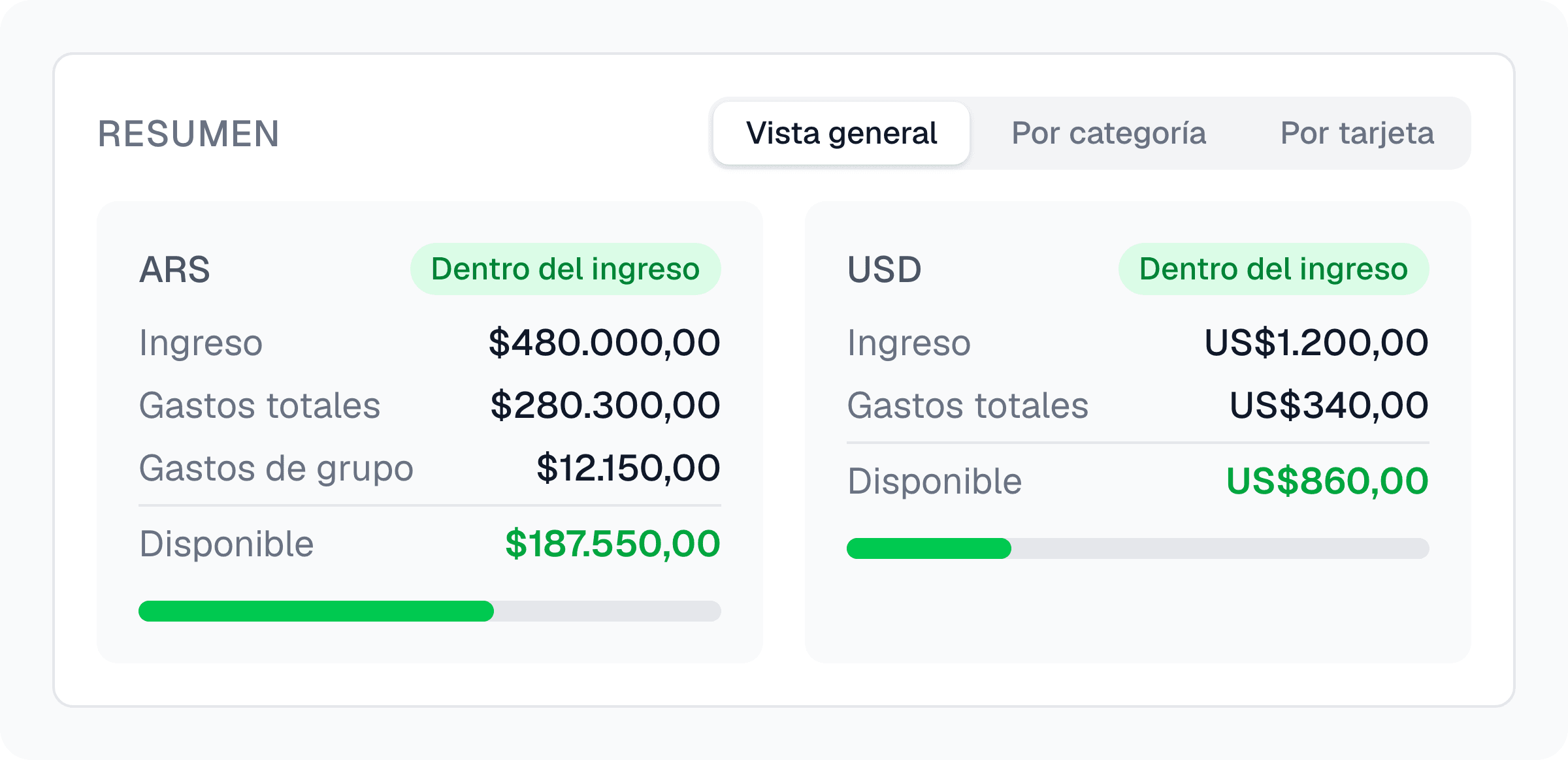Click the USD currency label
1568x760 pixels.
point(884,270)
